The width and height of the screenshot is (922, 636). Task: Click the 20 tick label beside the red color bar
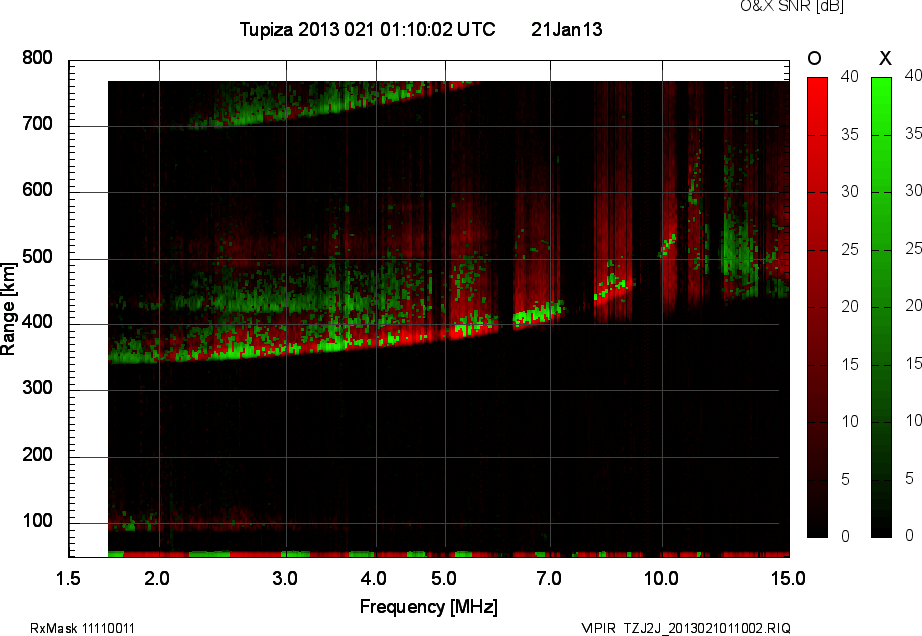click(x=850, y=307)
